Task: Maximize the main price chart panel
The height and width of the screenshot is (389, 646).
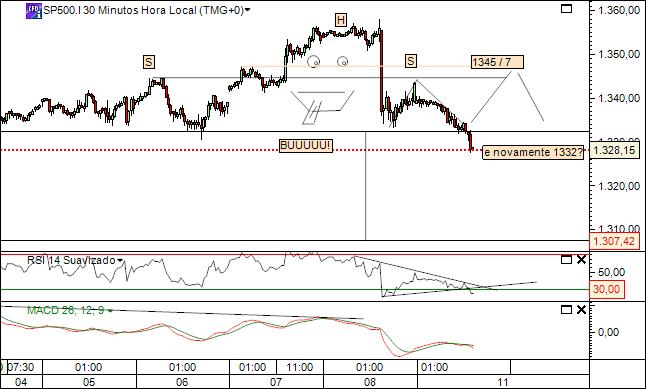Action: pos(566,8)
